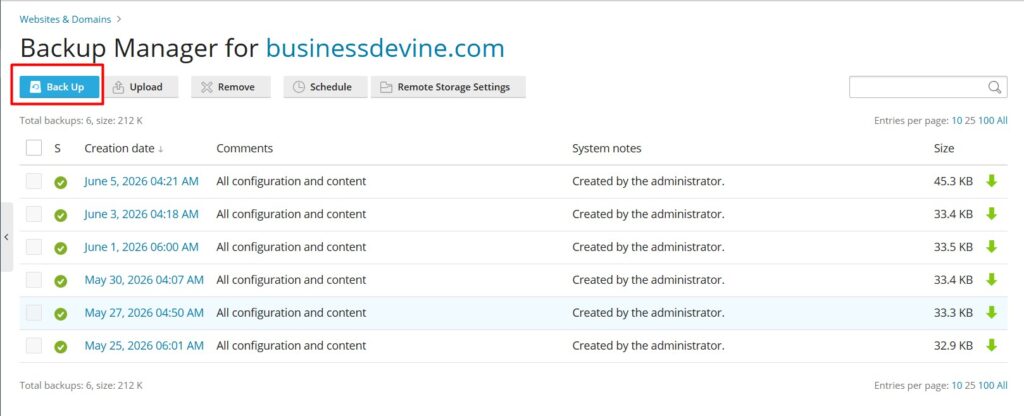
Task: Check the May 27, 2026 backup checkbox
Action: [34, 313]
